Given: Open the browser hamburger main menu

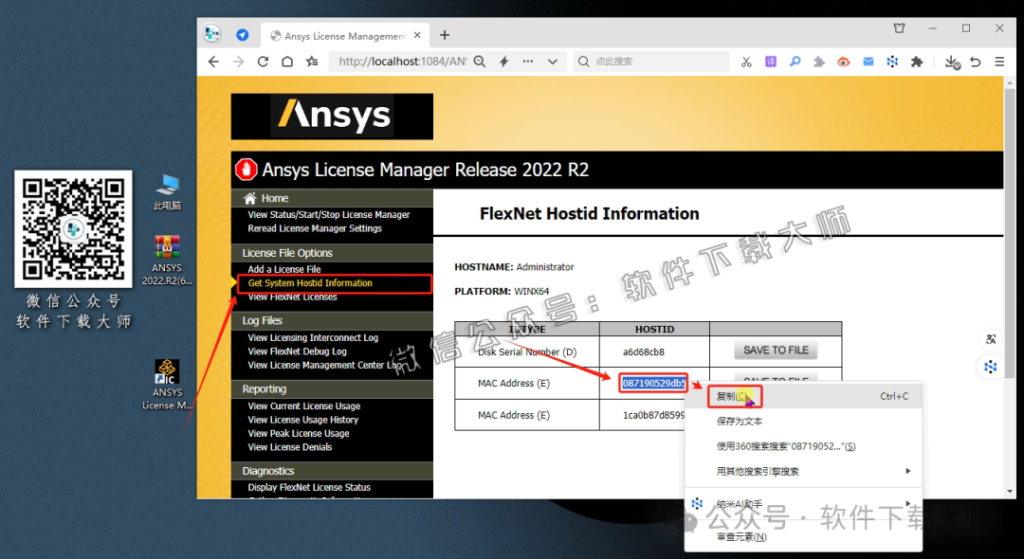Looking at the screenshot, I should (x=999, y=62).
